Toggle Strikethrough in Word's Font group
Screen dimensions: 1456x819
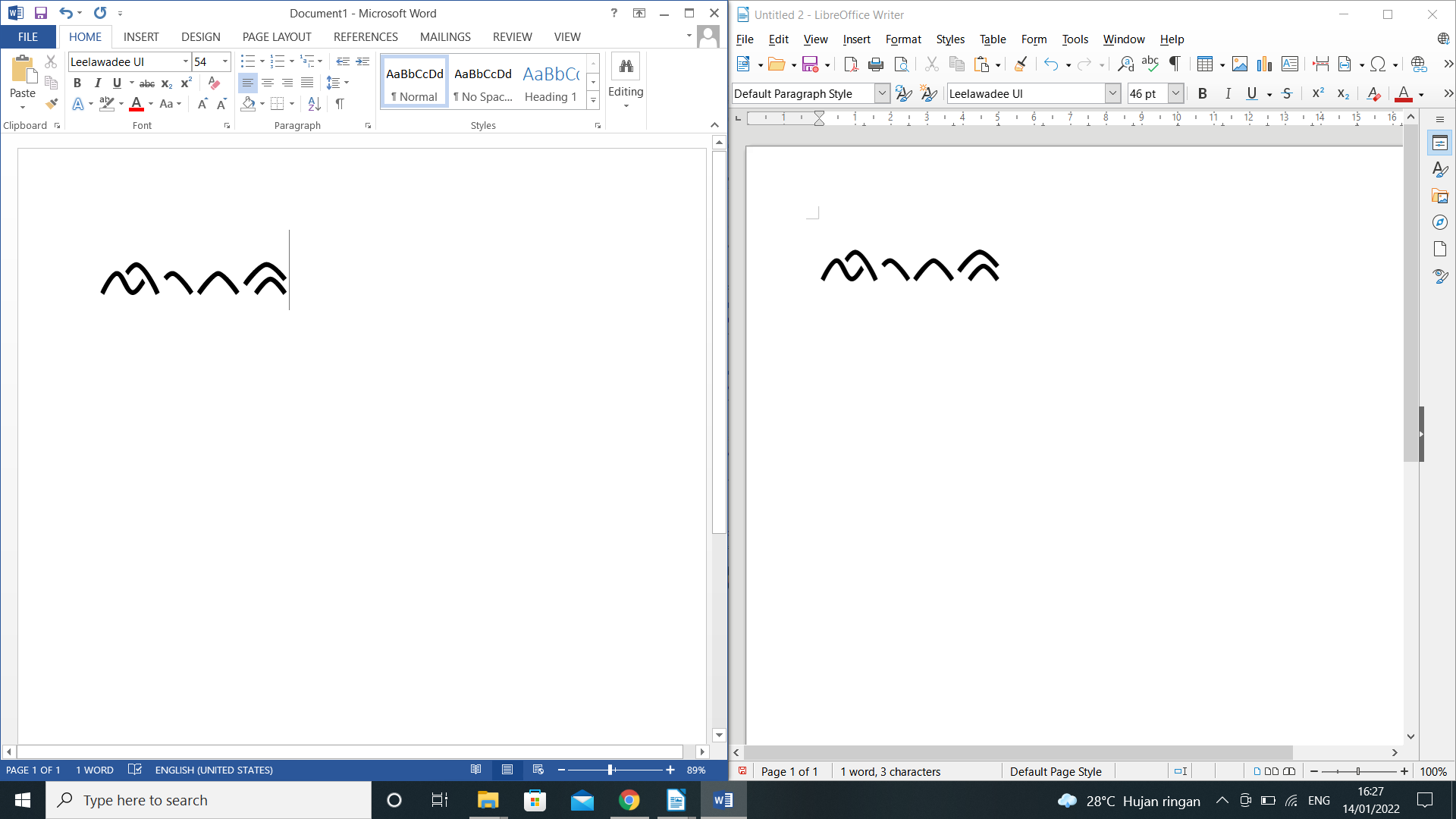pyautogui.click(x=147, y=83)
